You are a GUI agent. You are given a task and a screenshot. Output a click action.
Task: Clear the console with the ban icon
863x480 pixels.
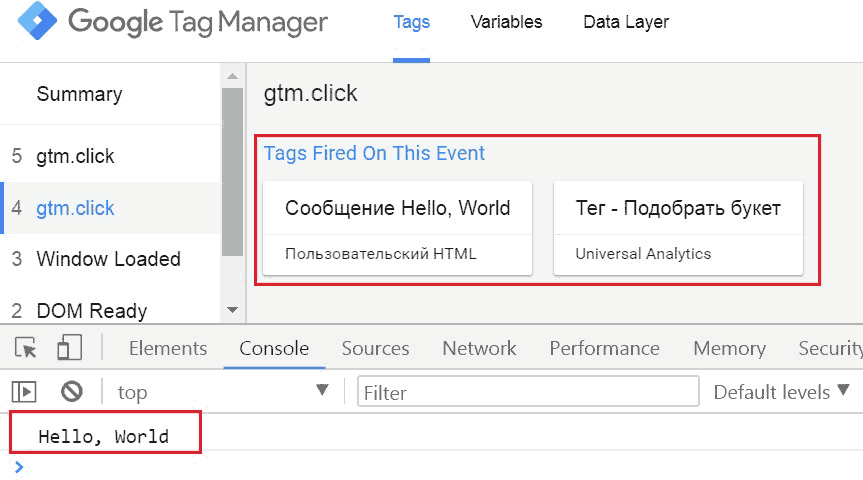point(72,392)
